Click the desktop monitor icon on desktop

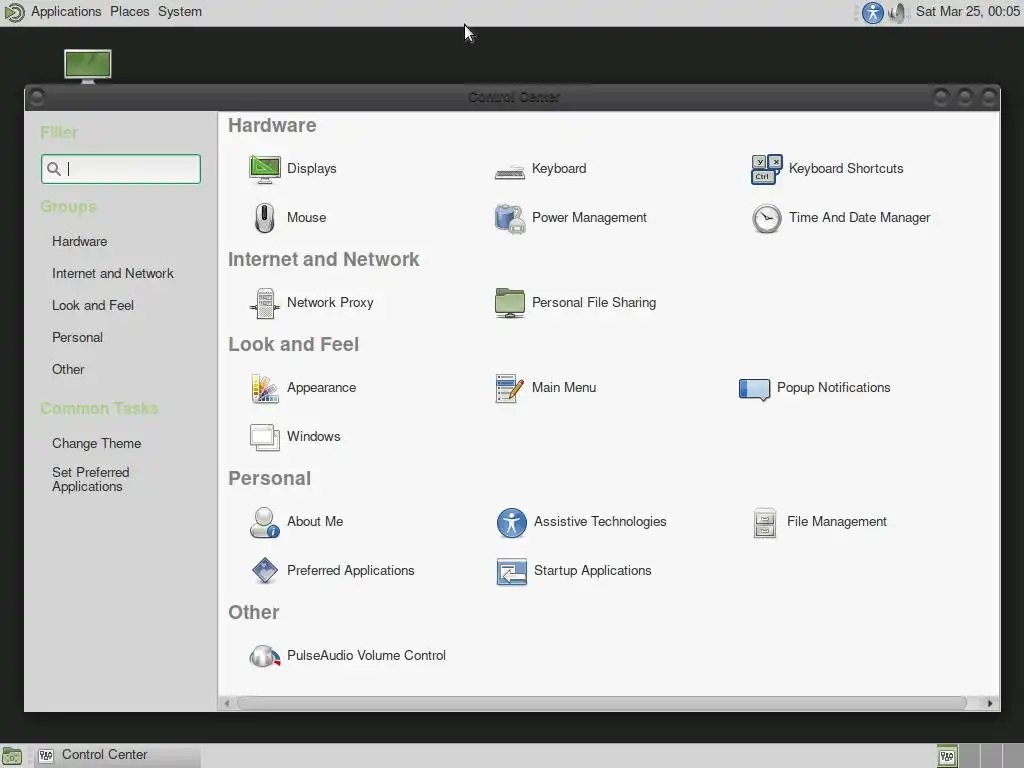pos(88,65)
